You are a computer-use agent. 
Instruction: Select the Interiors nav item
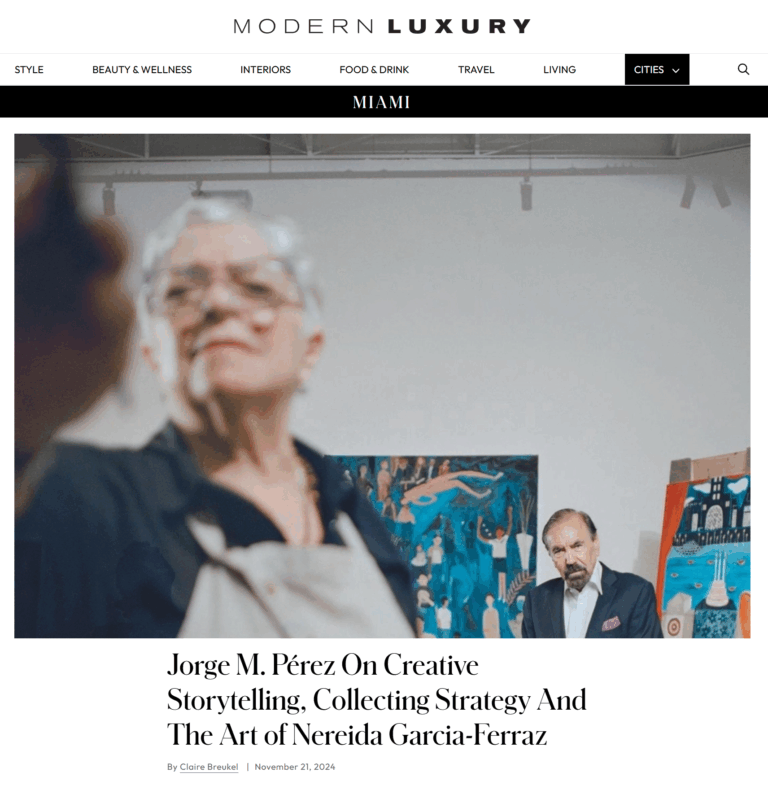pyautogui.click(x=265, y=69)
